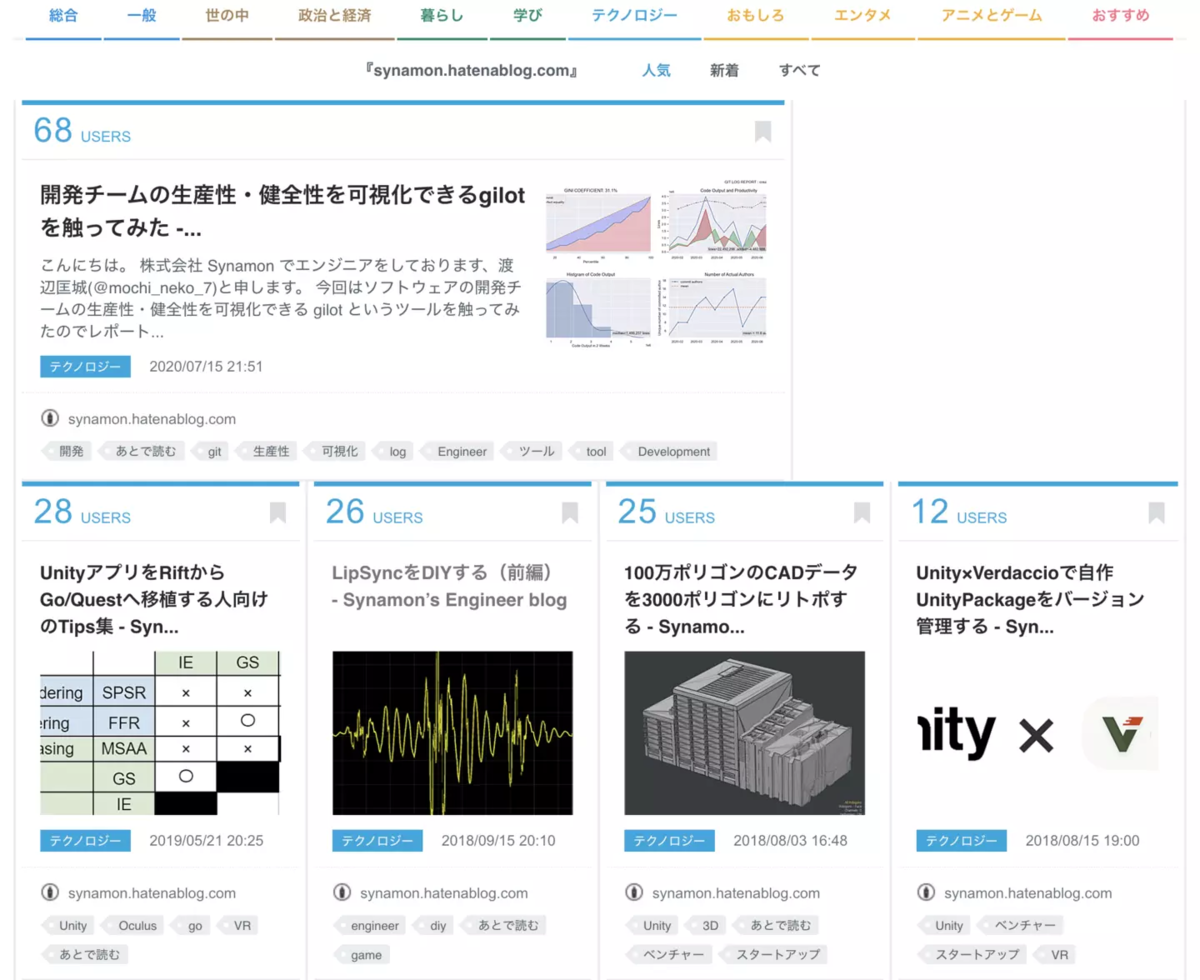Open 100万ポリゴンのCADデータ article title

741,600
